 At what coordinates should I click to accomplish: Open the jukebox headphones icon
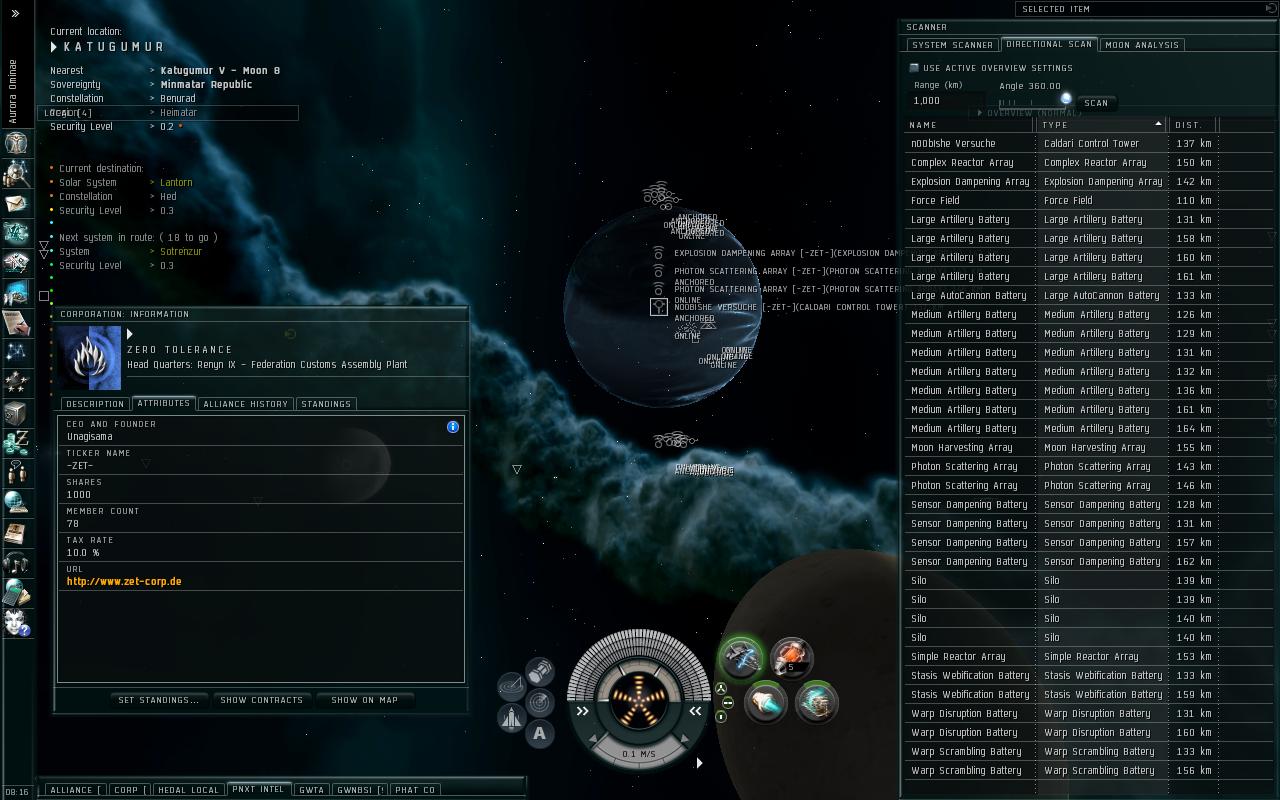16,562
